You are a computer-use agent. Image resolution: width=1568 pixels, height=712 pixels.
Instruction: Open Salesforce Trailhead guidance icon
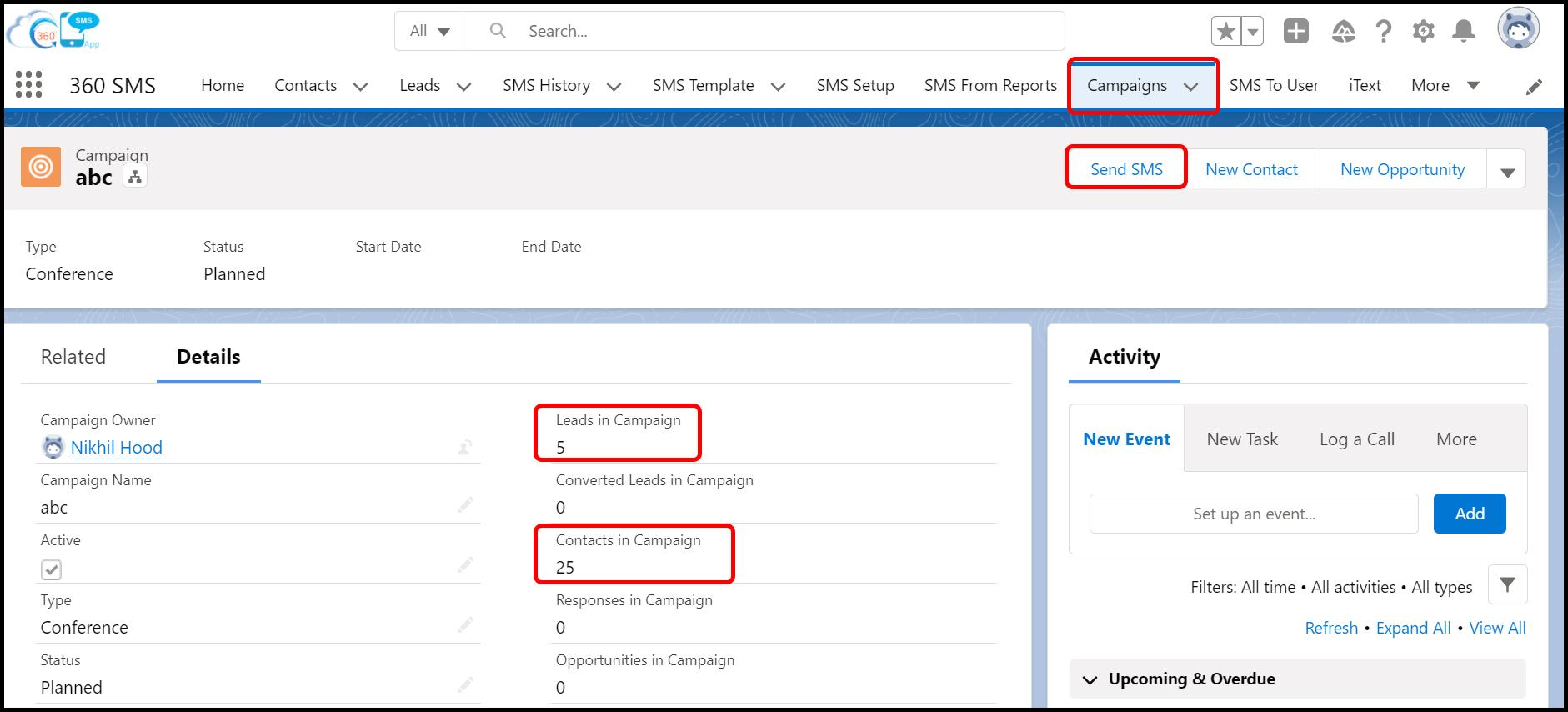click(x=1343, y=32)
